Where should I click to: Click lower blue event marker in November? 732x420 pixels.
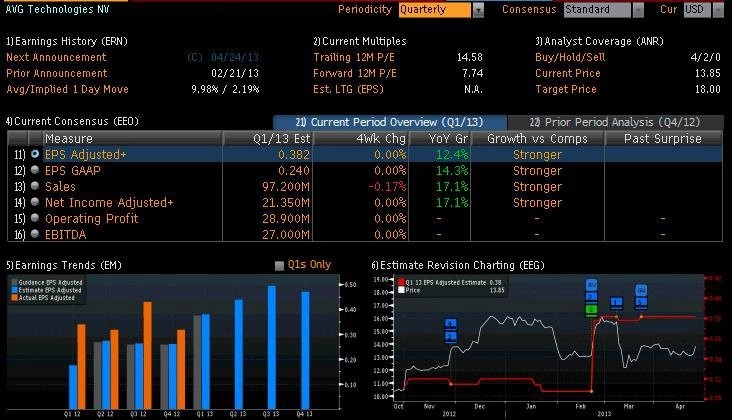point(450,337)
